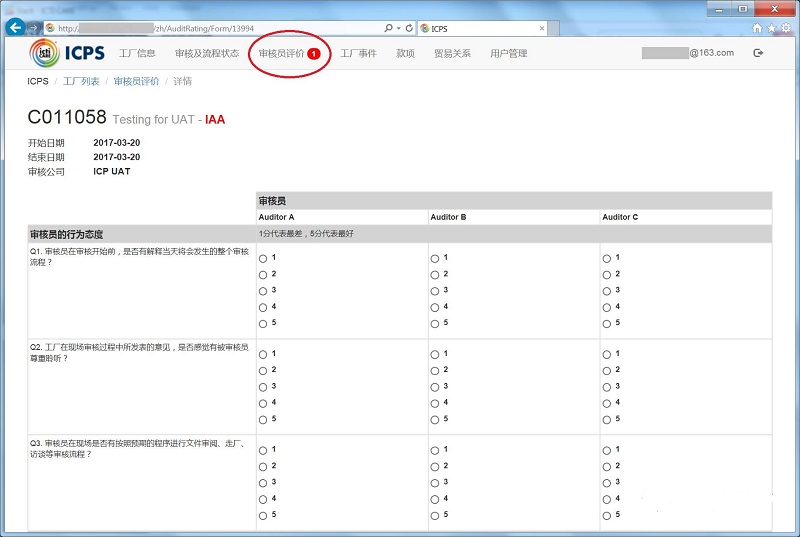Go to 工厂列表 breadcrumb link

(x=81, y=81)
